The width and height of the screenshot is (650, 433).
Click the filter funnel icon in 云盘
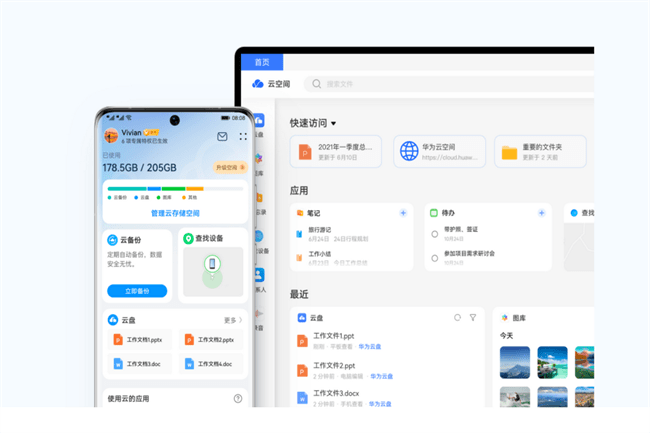point(473,317)
